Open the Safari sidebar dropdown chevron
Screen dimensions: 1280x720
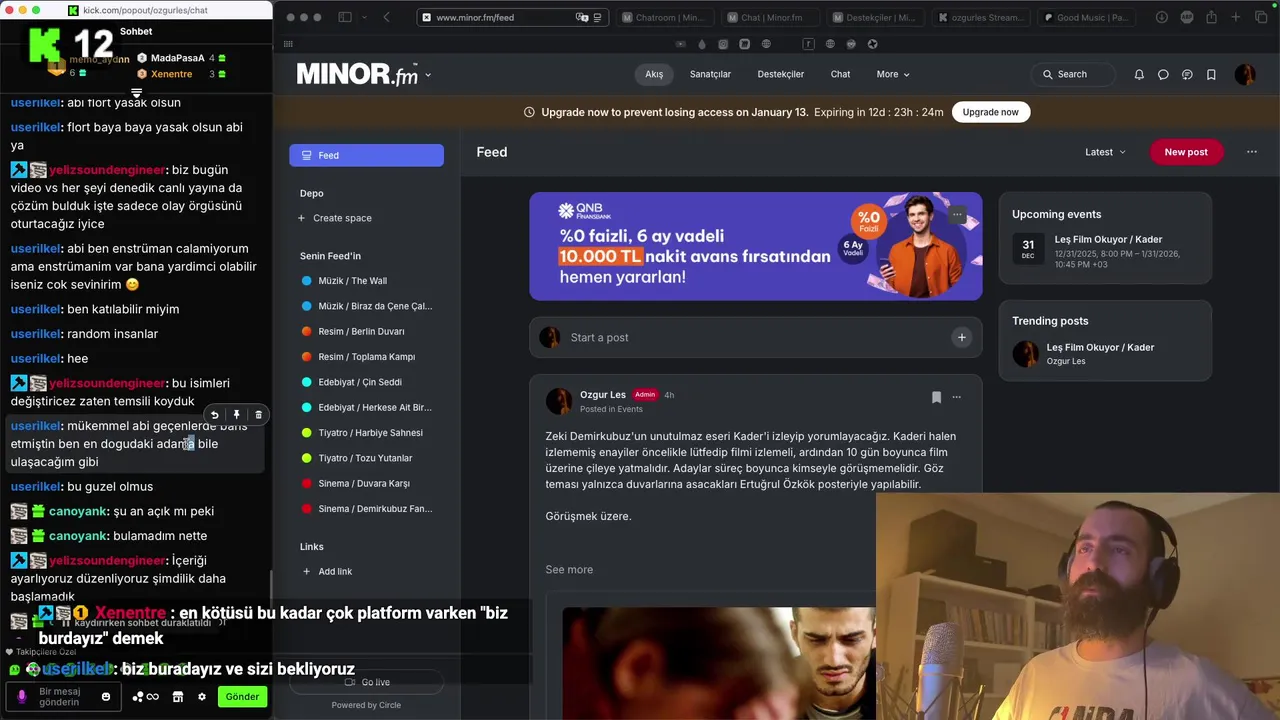363,17
